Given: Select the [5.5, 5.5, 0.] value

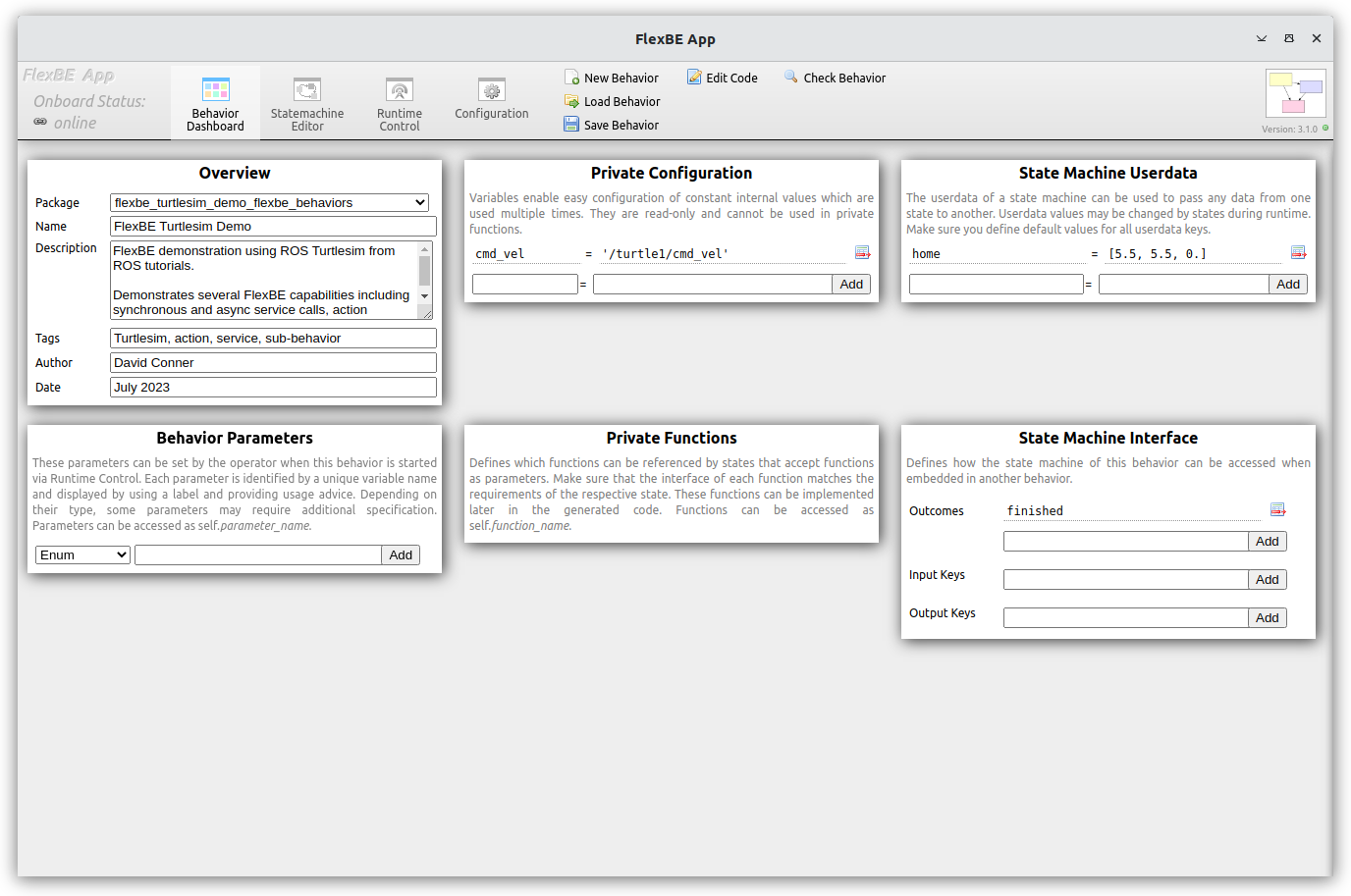Looking at the screenshot, I should [1158, 253].
